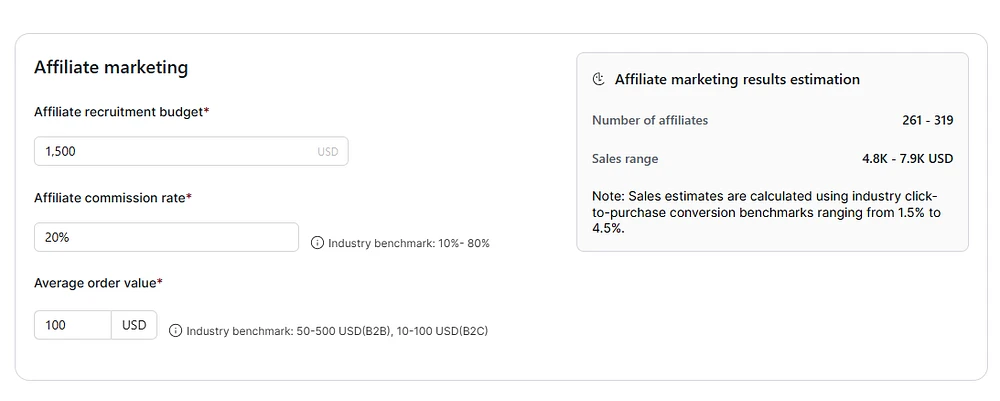Click the Affiliate recruitment budget input field
This screenshot has width=1000, height=401.
point(191,151)
